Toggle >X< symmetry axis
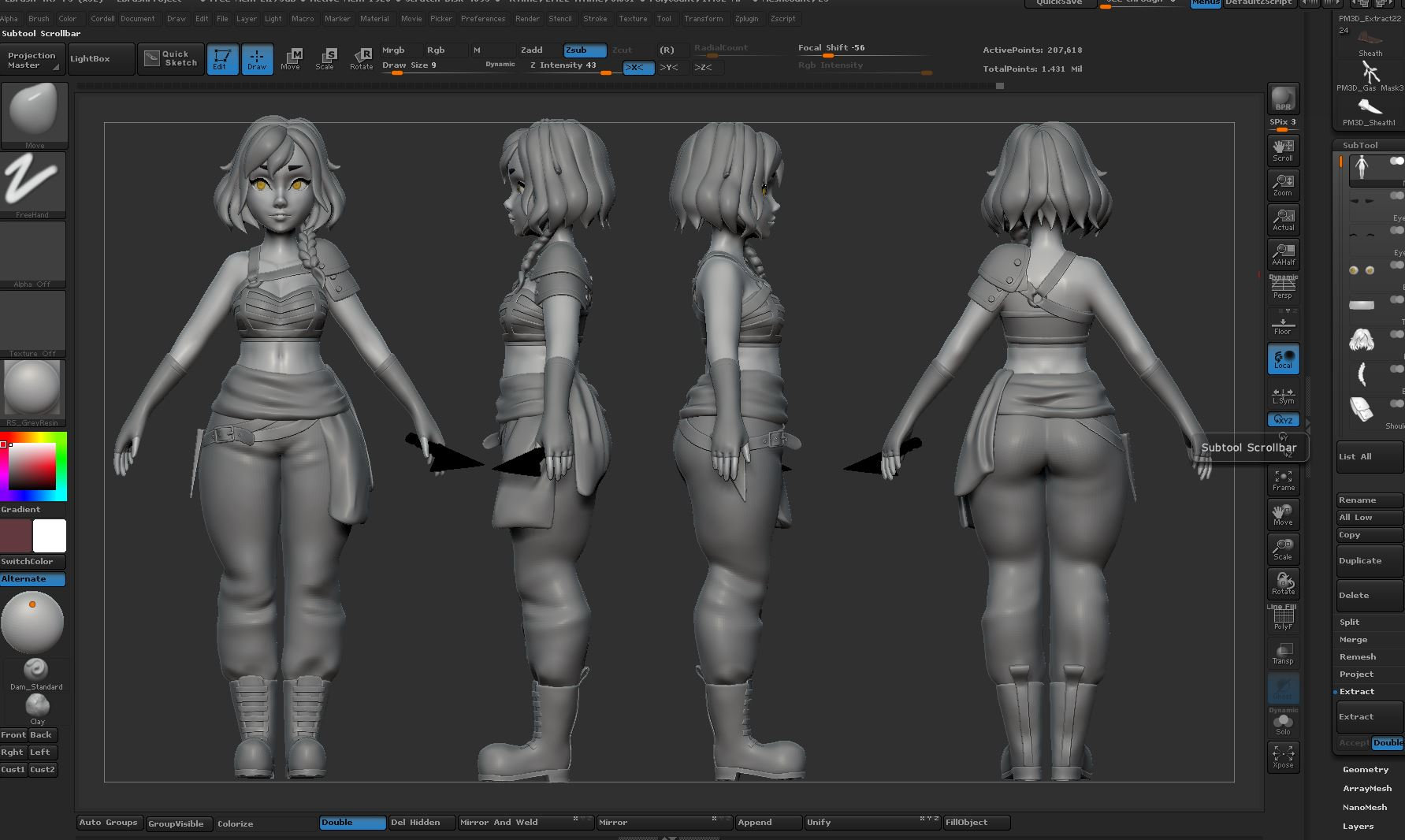1405x840 pixels. click(638, 68)
